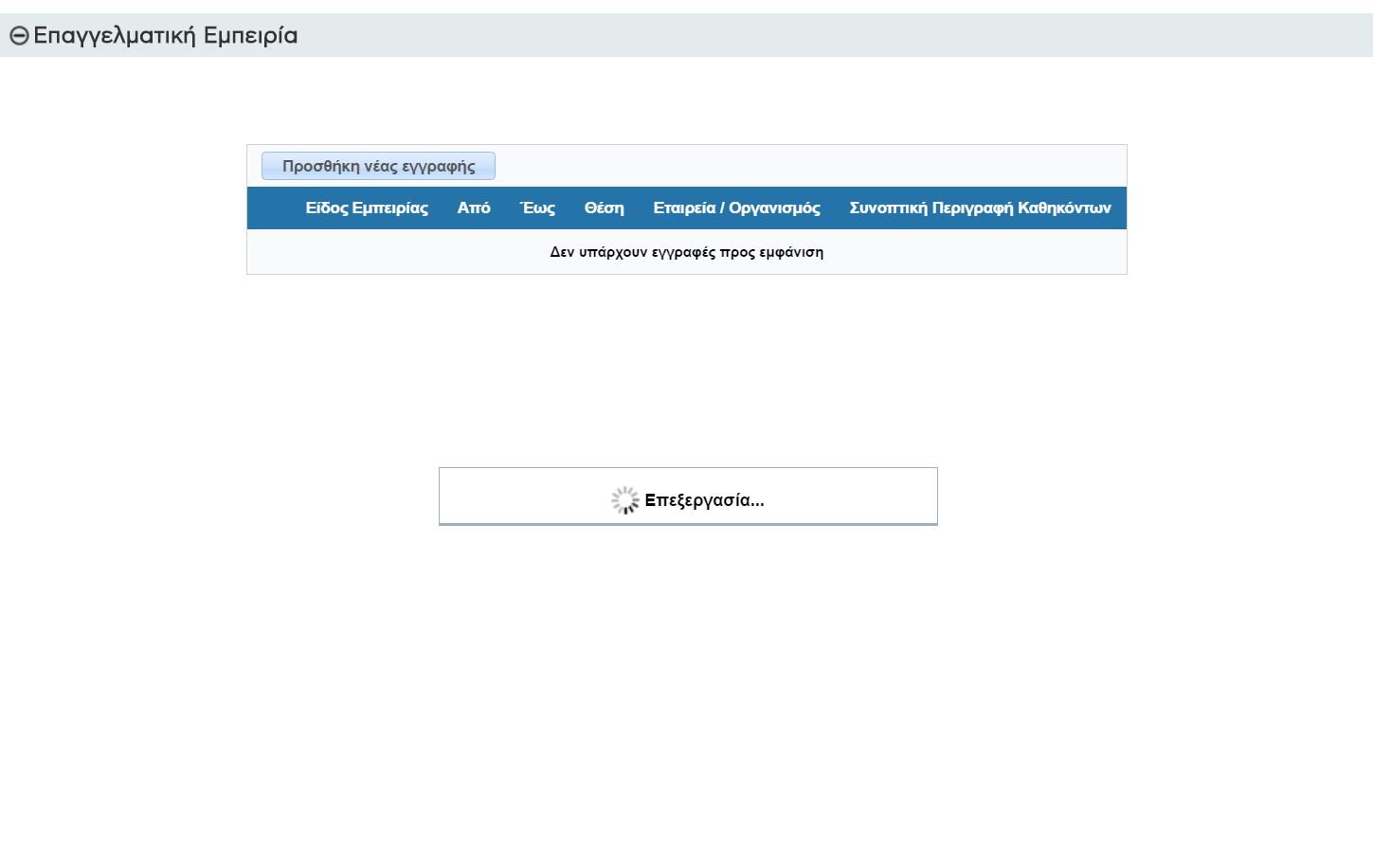Click the loading spinner icon
The width and height of the screenshot is (1373, 868).
pos(624,500)
